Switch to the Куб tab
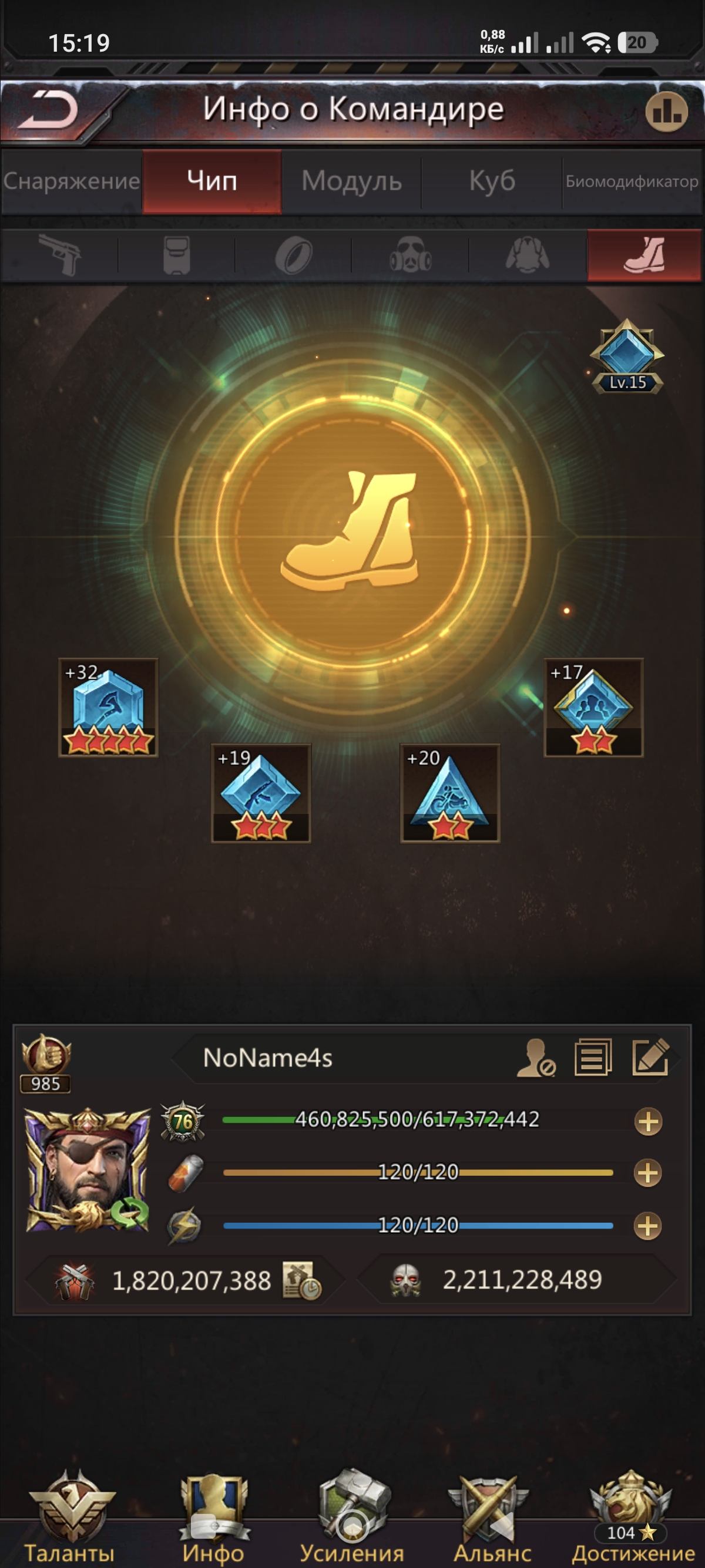705x1568 pixels. click(492, 181)
